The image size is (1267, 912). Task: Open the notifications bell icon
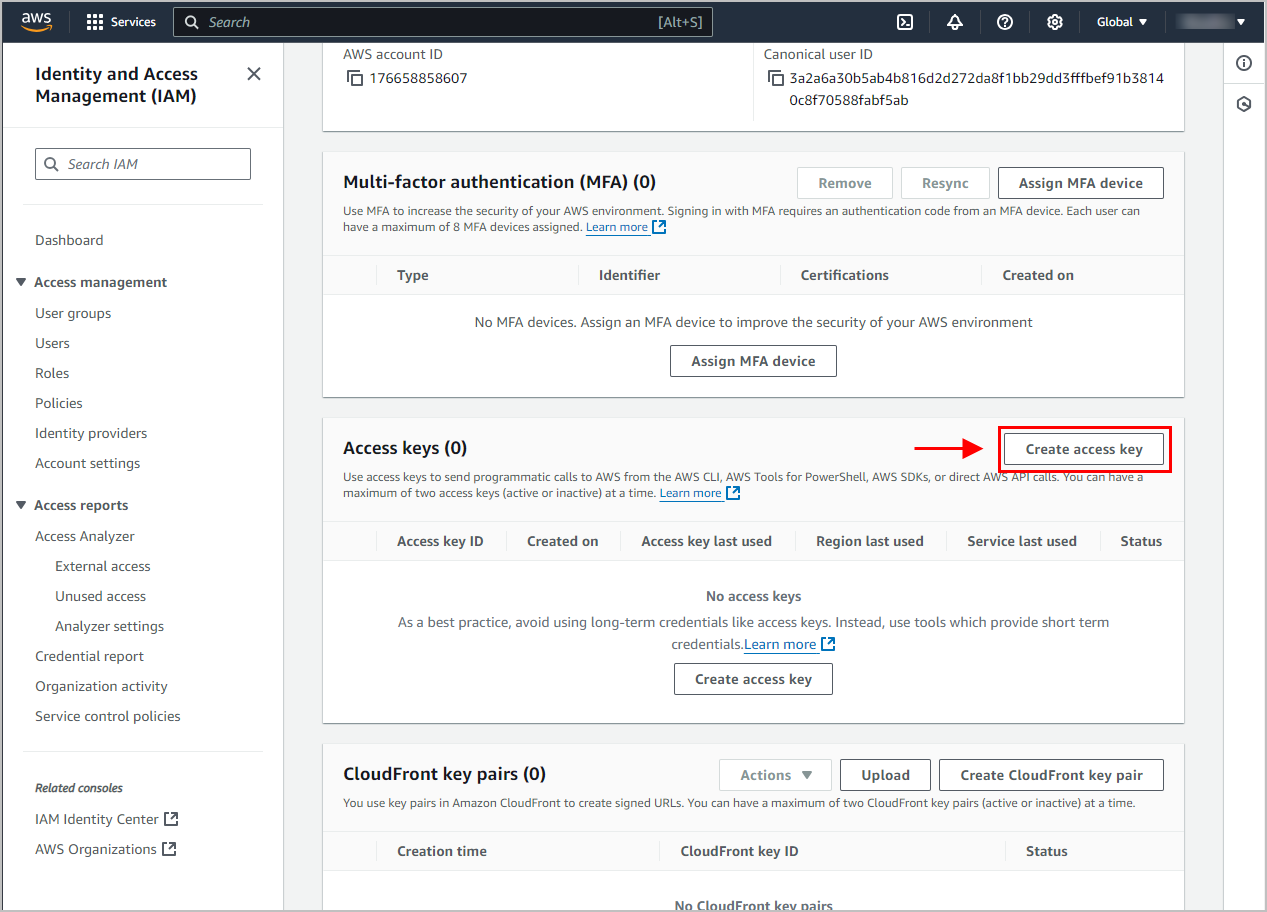point(954,22)
